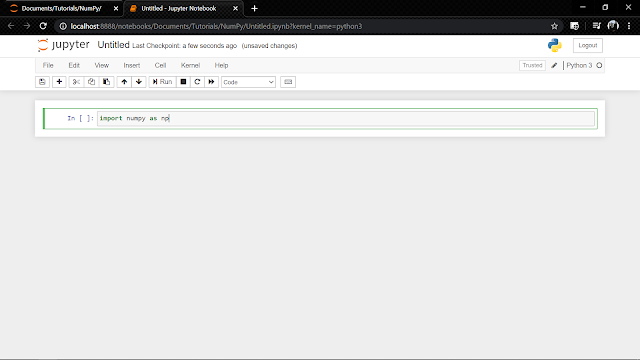Save the notebook with the floppy disk icon
The width and height of the screenshot is (640, 360).
coord(42,82)
